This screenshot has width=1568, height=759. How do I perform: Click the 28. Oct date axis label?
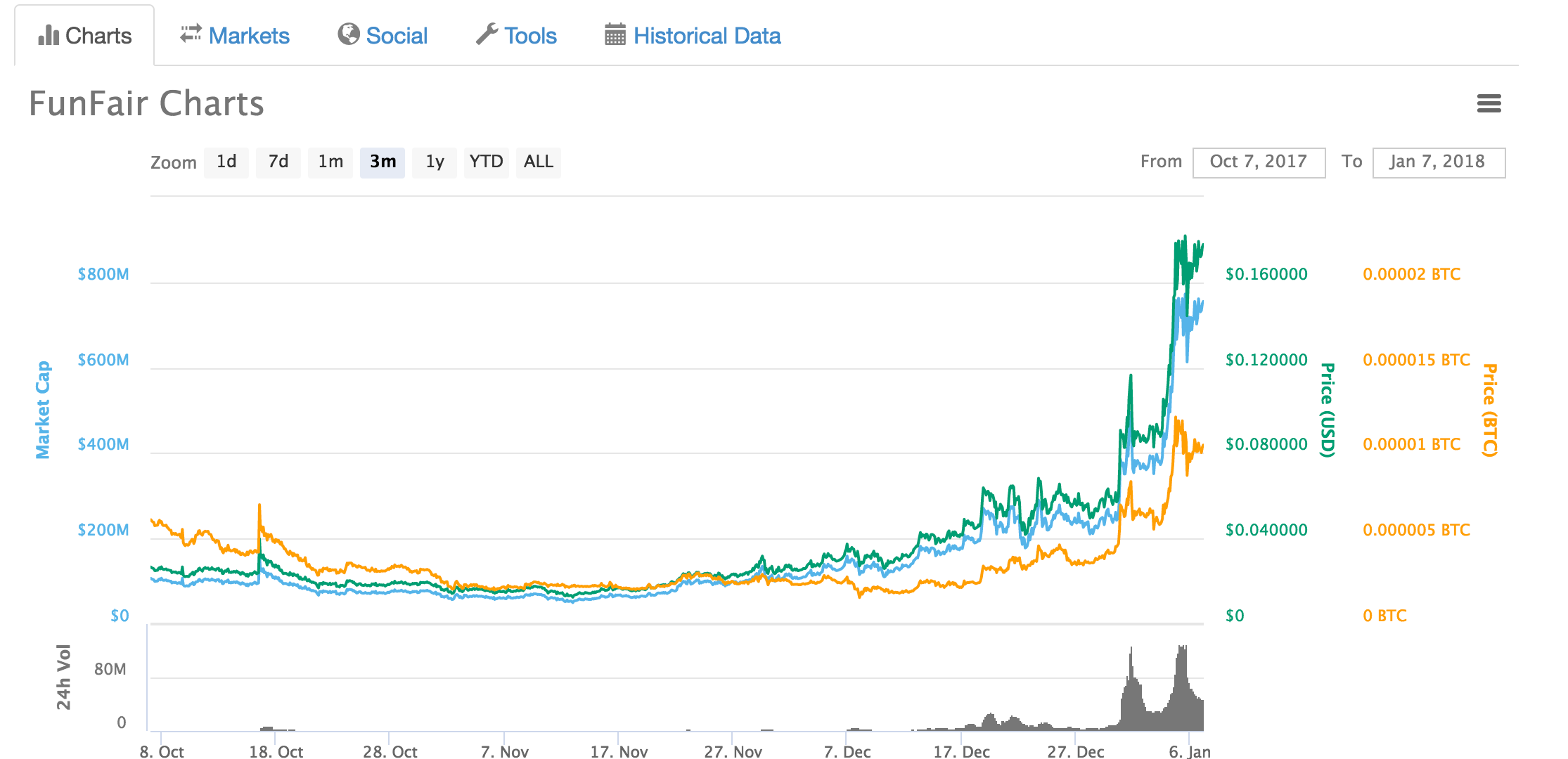coord(390,751)
